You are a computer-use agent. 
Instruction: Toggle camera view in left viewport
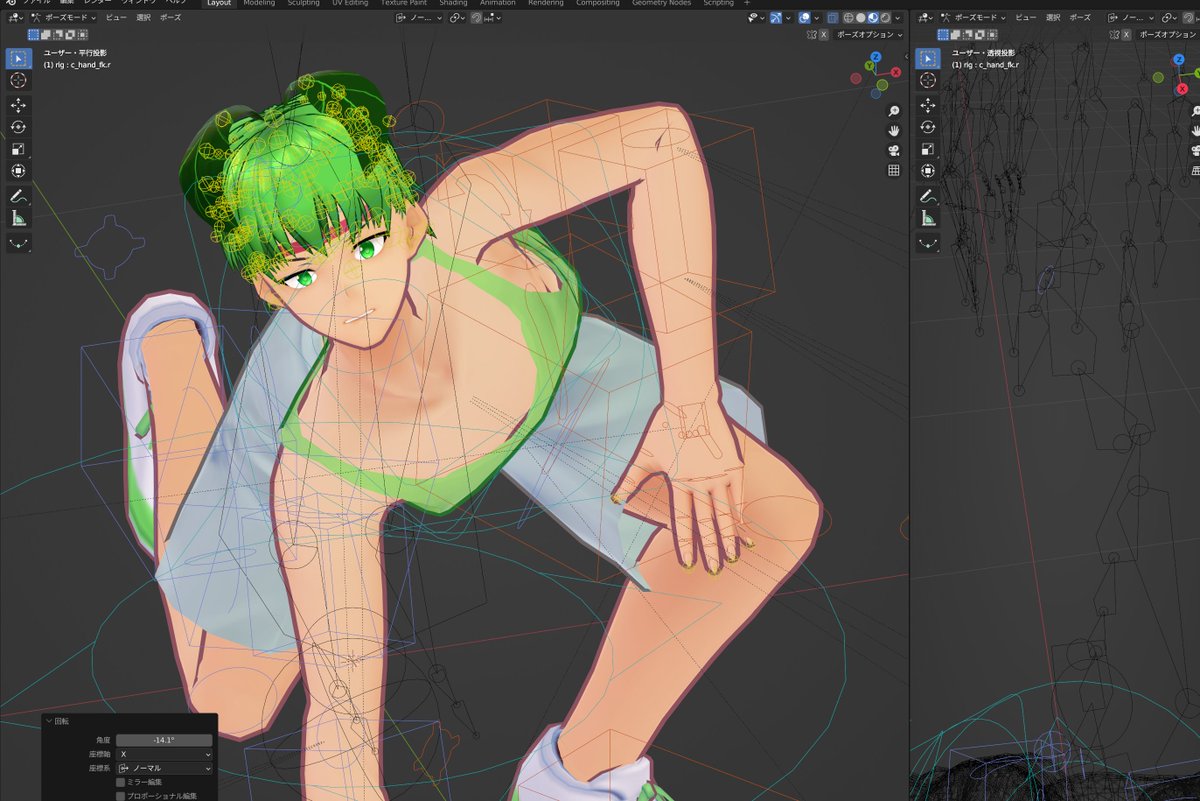[x=894, y=151]
